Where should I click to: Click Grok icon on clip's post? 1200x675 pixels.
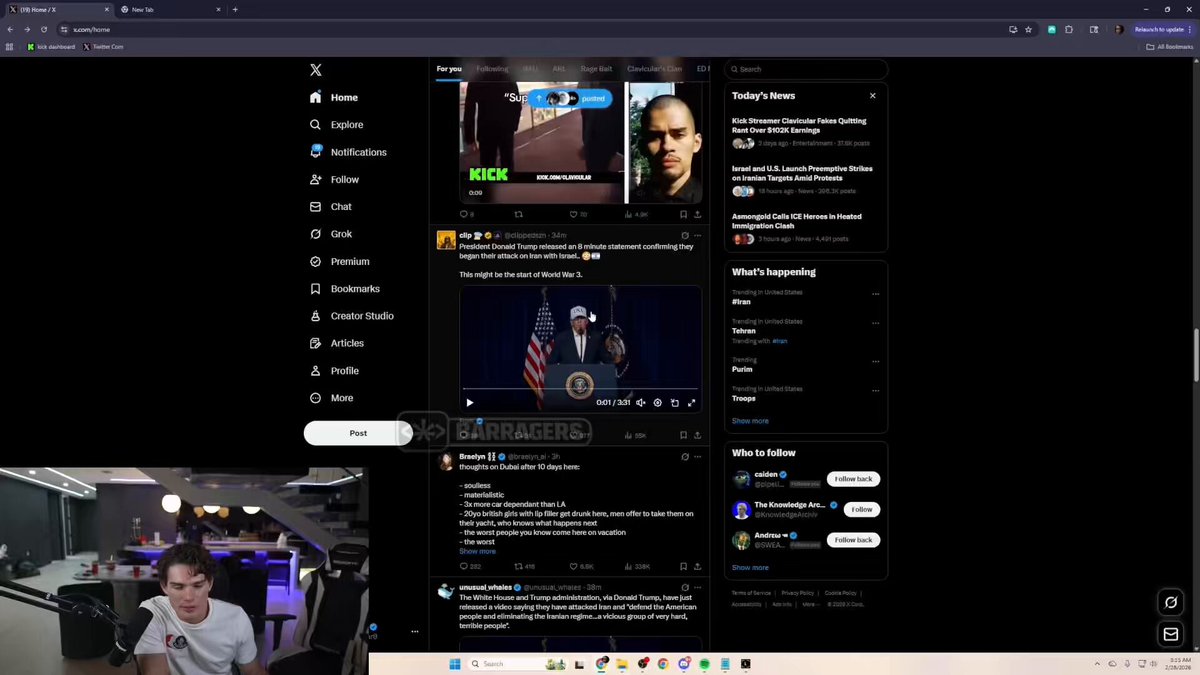tap(685, 236)
